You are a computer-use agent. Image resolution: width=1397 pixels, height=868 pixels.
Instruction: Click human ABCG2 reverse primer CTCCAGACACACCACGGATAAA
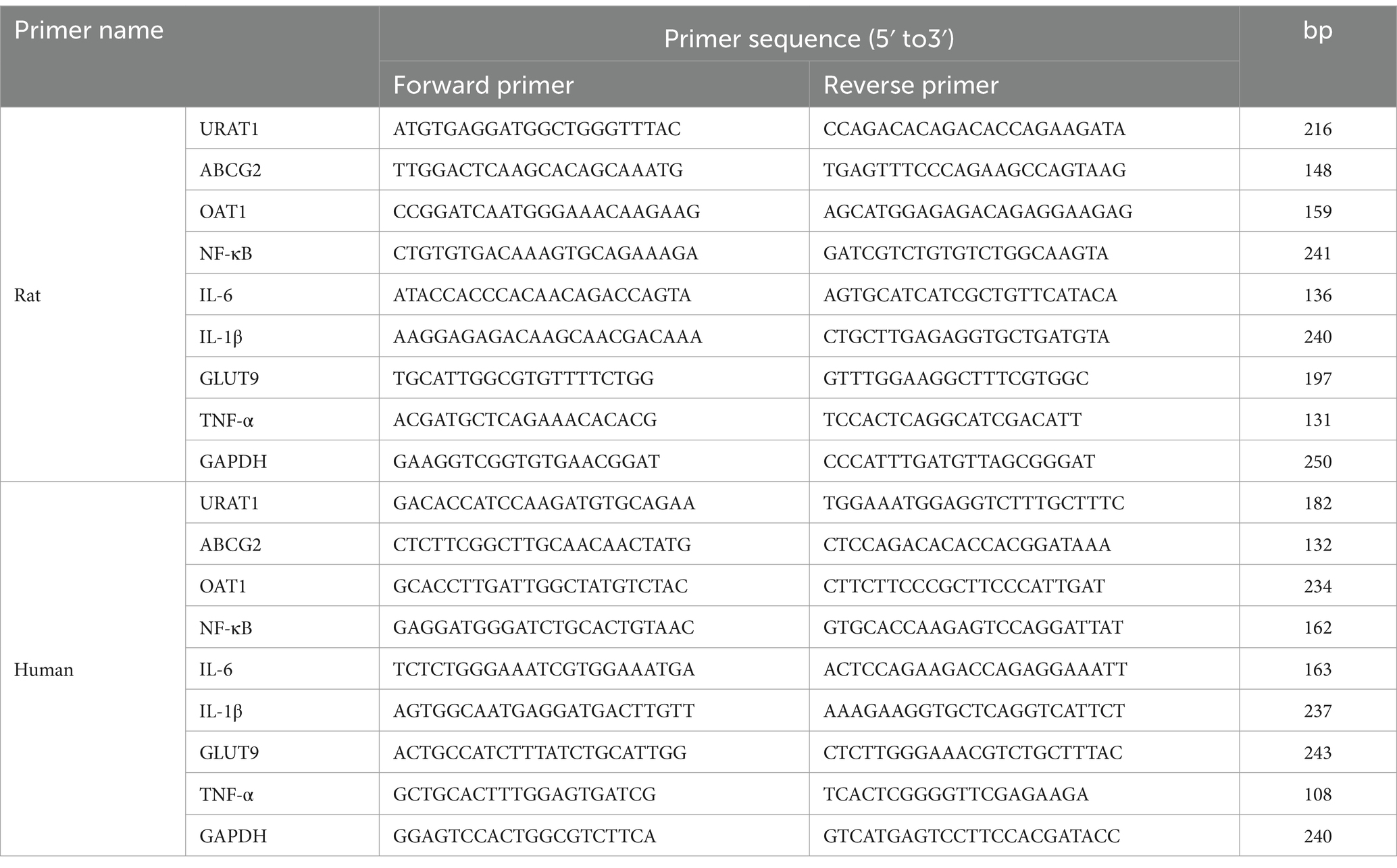(x=967, y=544)
